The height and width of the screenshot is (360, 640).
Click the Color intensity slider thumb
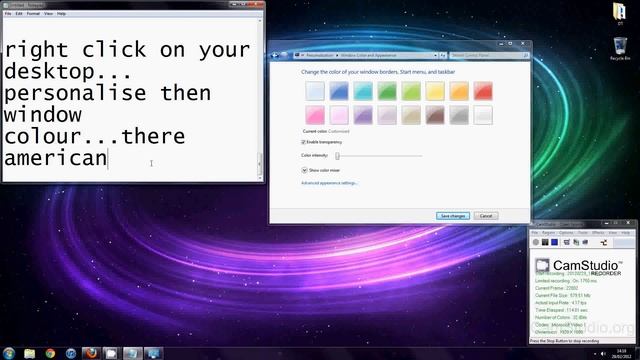(x=337, y=156)
